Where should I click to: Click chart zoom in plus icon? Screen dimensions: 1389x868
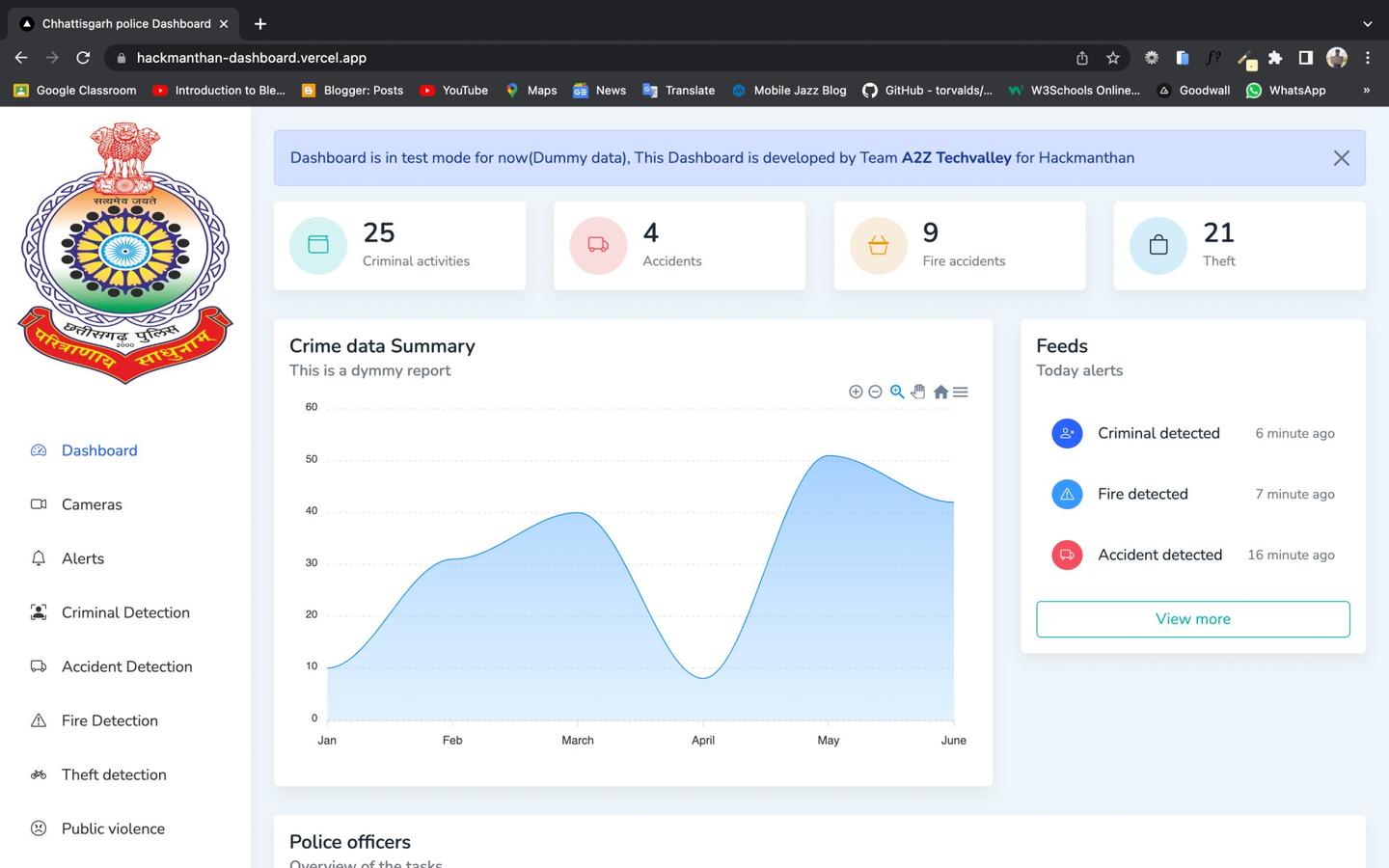(x=856, y=392)
